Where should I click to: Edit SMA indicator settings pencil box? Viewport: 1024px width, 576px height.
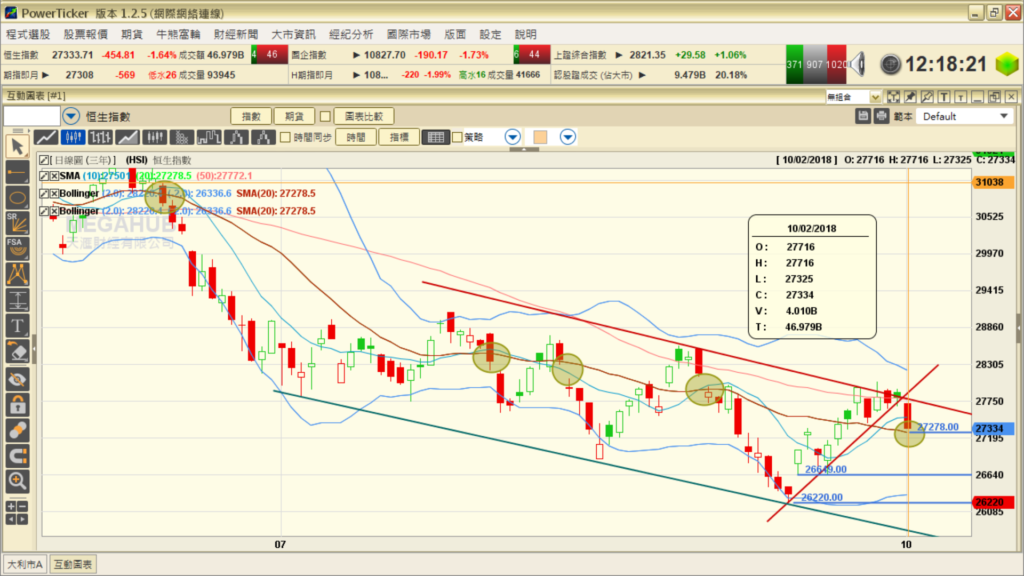point(44,176)
